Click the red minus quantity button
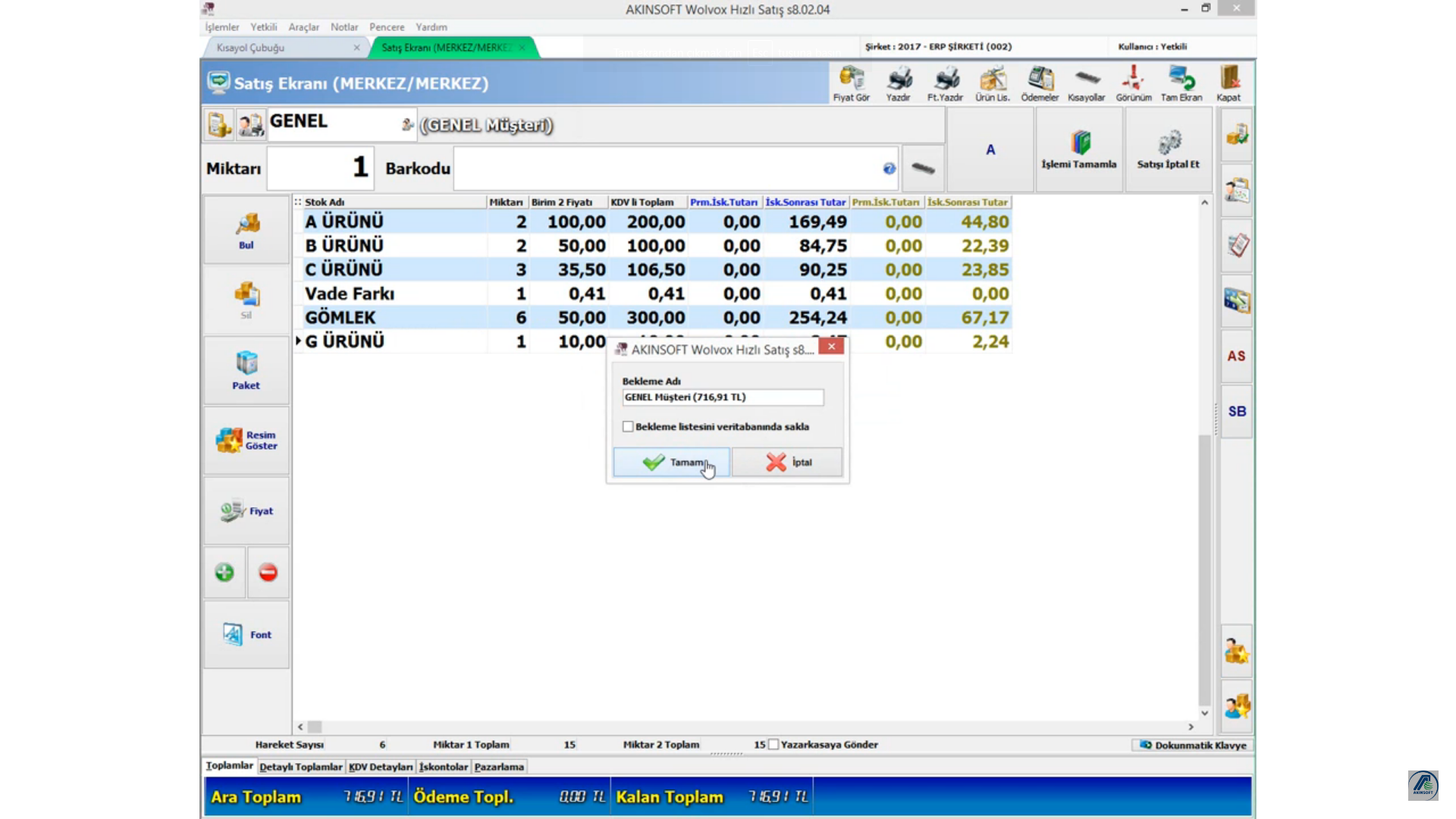 [x=268, y=573]
